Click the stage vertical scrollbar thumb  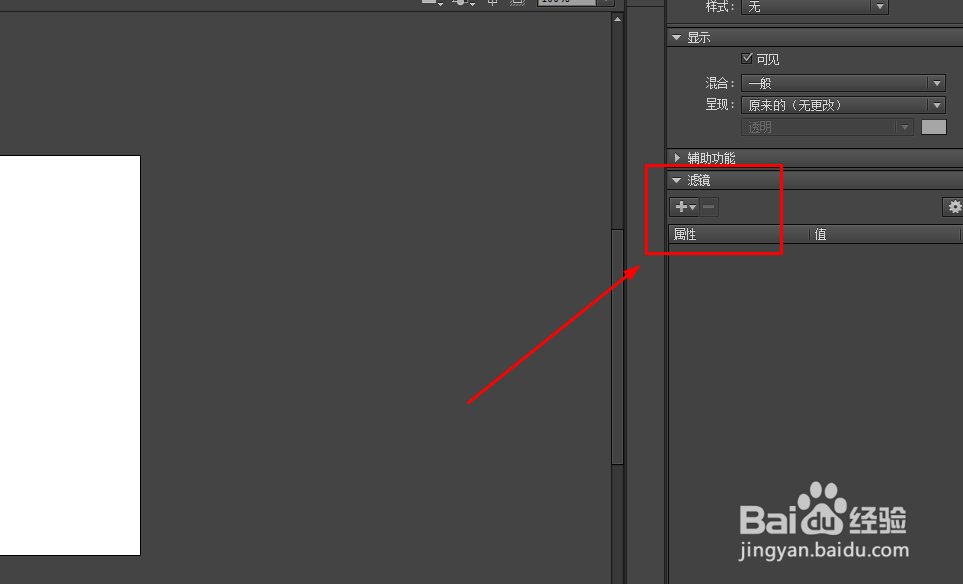617,347
